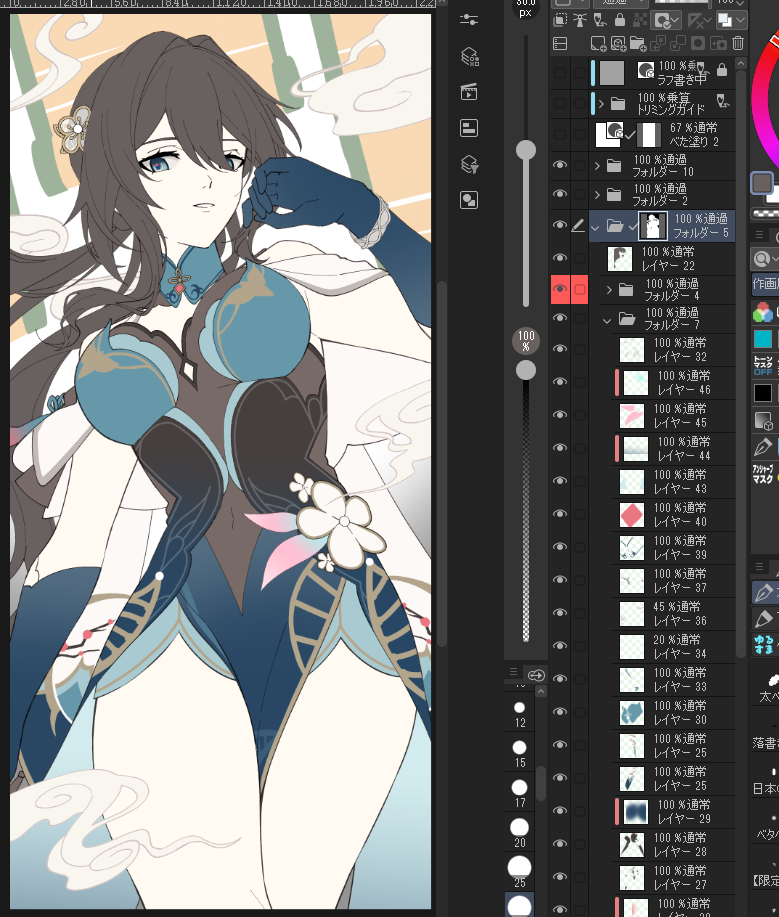Show the べた塗り 2 layer via visibility box

[560, 135]
